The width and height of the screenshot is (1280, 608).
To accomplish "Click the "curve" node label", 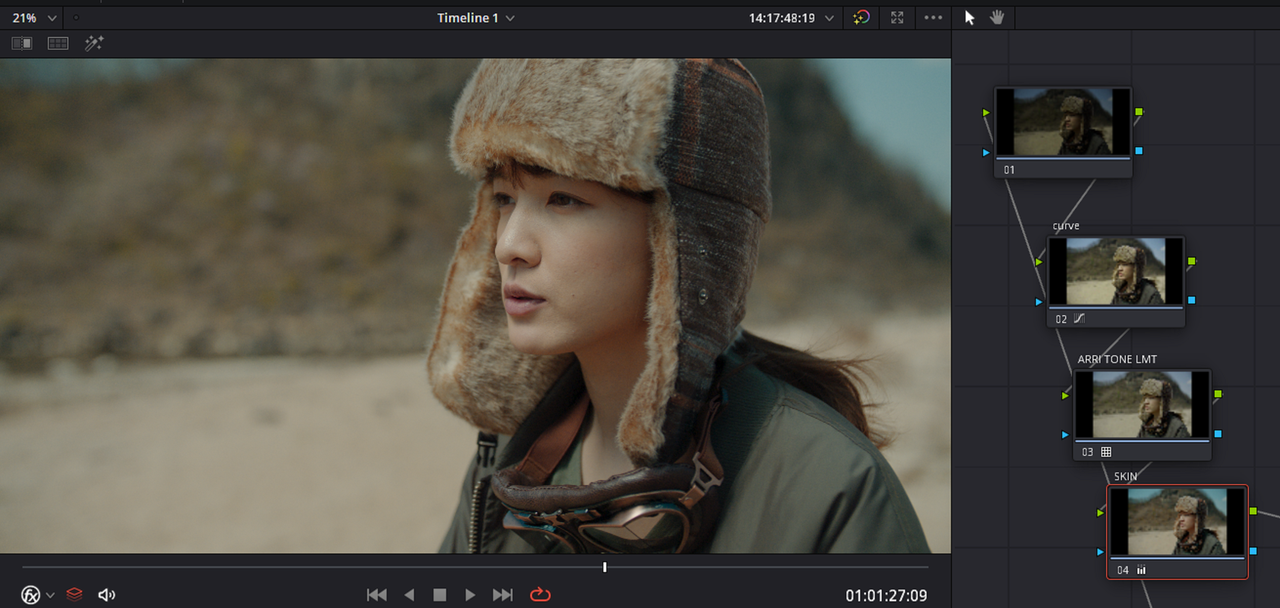I will [x=1066, y=226].
